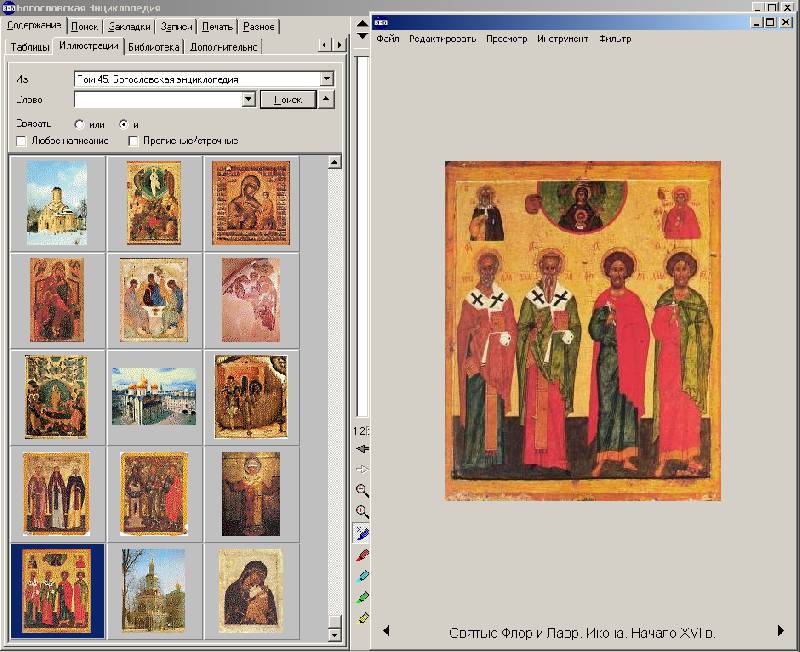Screen dimensions: 800x652
Task: Select the Transfiguration icon thumbnail in the top row
Action: (x=154, y=203)
